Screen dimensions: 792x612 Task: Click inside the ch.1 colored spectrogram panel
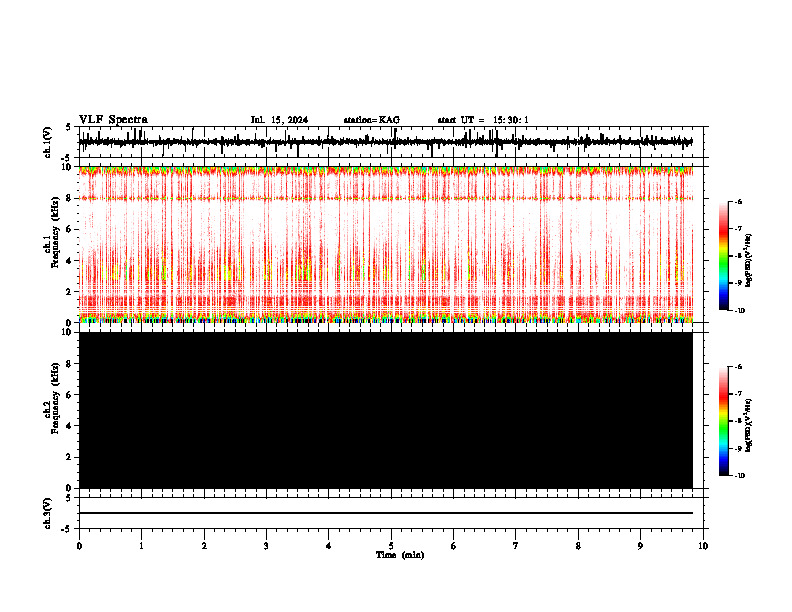(386, 244)
